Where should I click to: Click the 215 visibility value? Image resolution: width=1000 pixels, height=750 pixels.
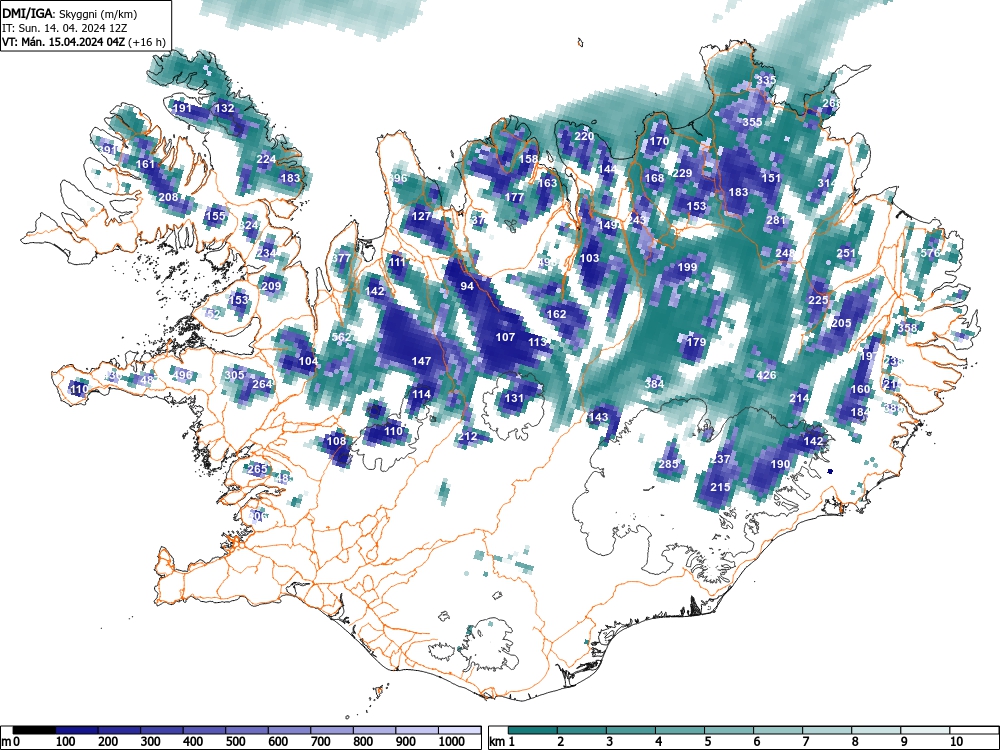pyautogui.click(x=720, y=487)
